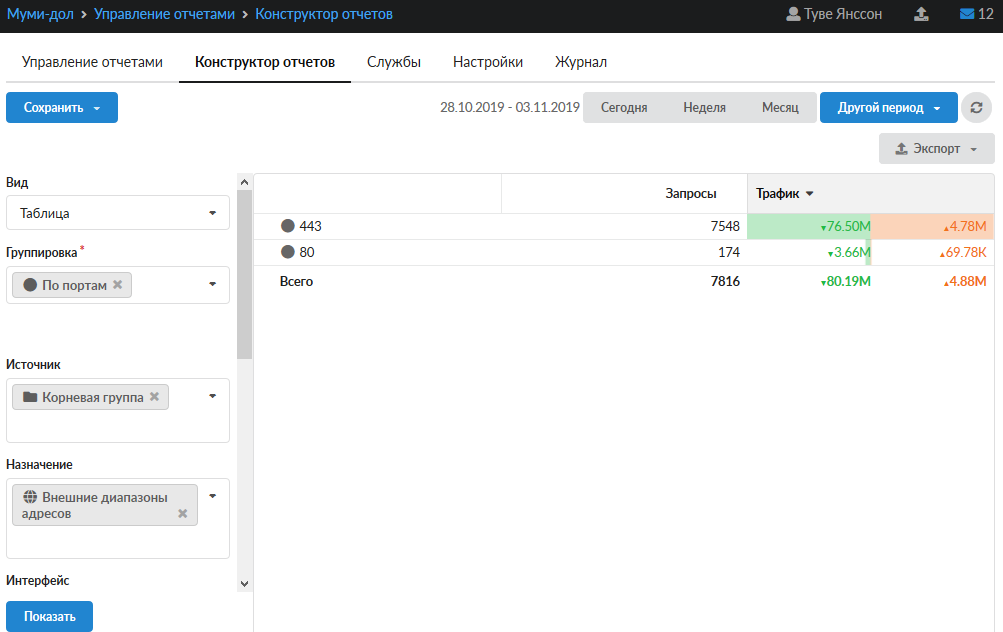This screenshot has width=1003, height=632.
Task: Select the Неделя period toggle
Action: tap(704, 108)
